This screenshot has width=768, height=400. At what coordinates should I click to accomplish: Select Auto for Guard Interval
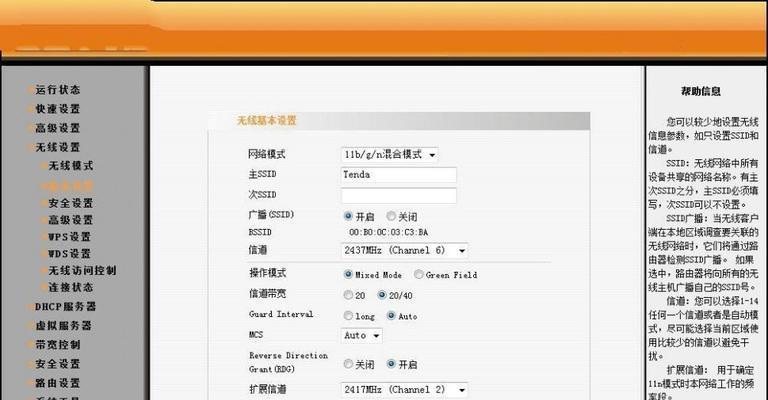[x=391, y=316]
